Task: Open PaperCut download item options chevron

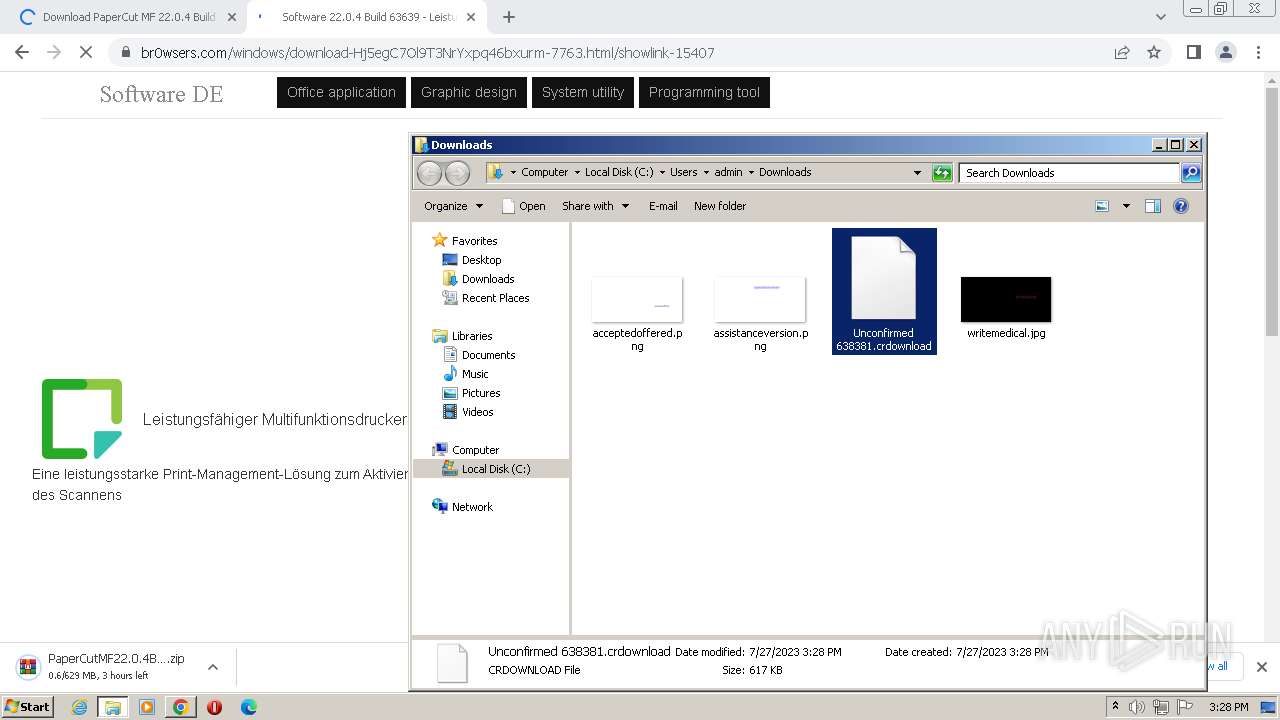Action: pyautogui.click(x=213, y=667)
